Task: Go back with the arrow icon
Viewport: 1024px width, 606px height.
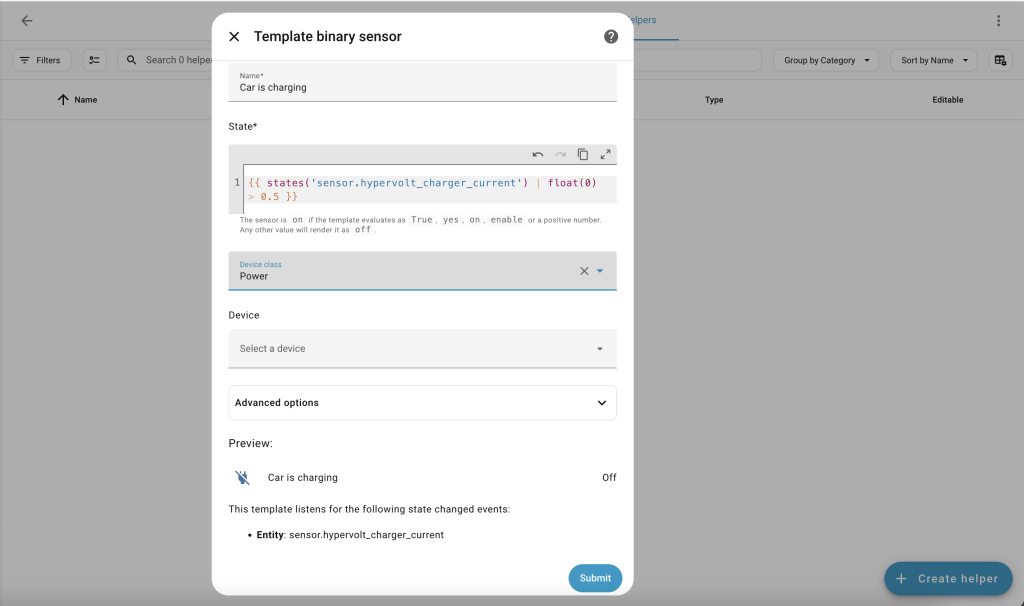Action: (27, 21)
